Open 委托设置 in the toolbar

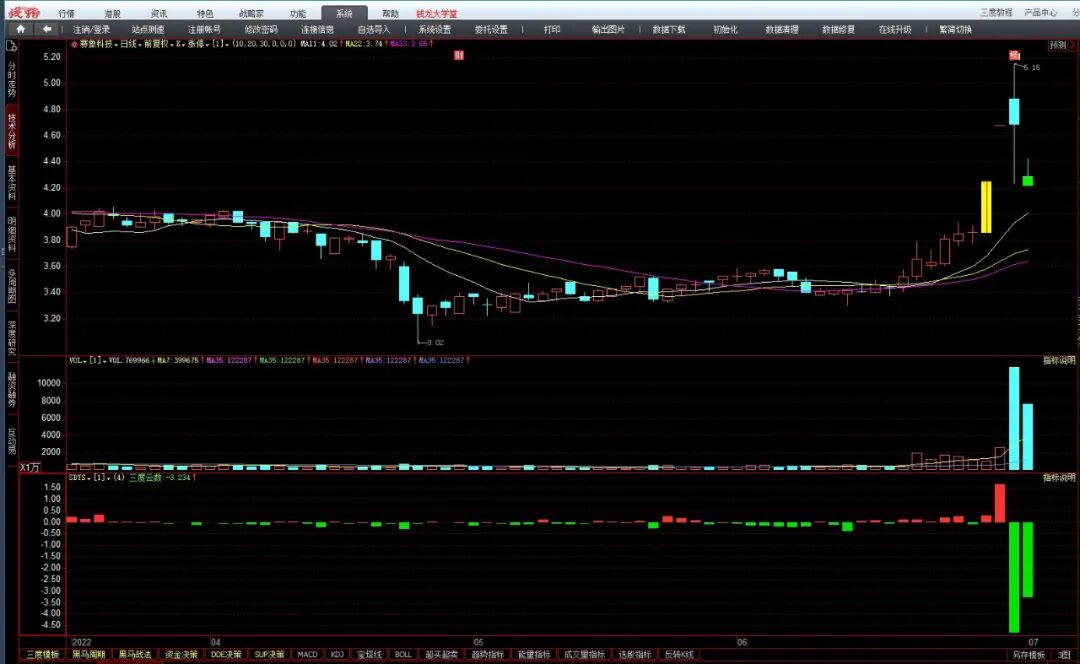pos(491,30)
